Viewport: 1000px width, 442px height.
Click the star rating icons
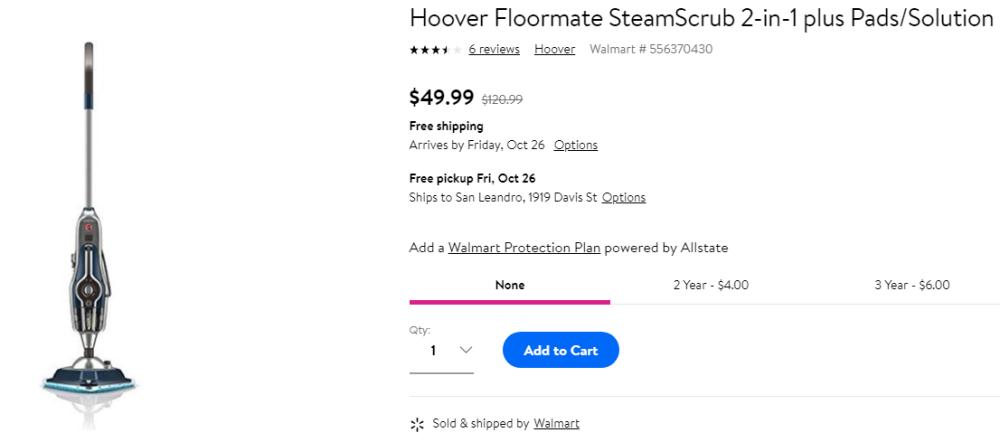pos(435,49)
